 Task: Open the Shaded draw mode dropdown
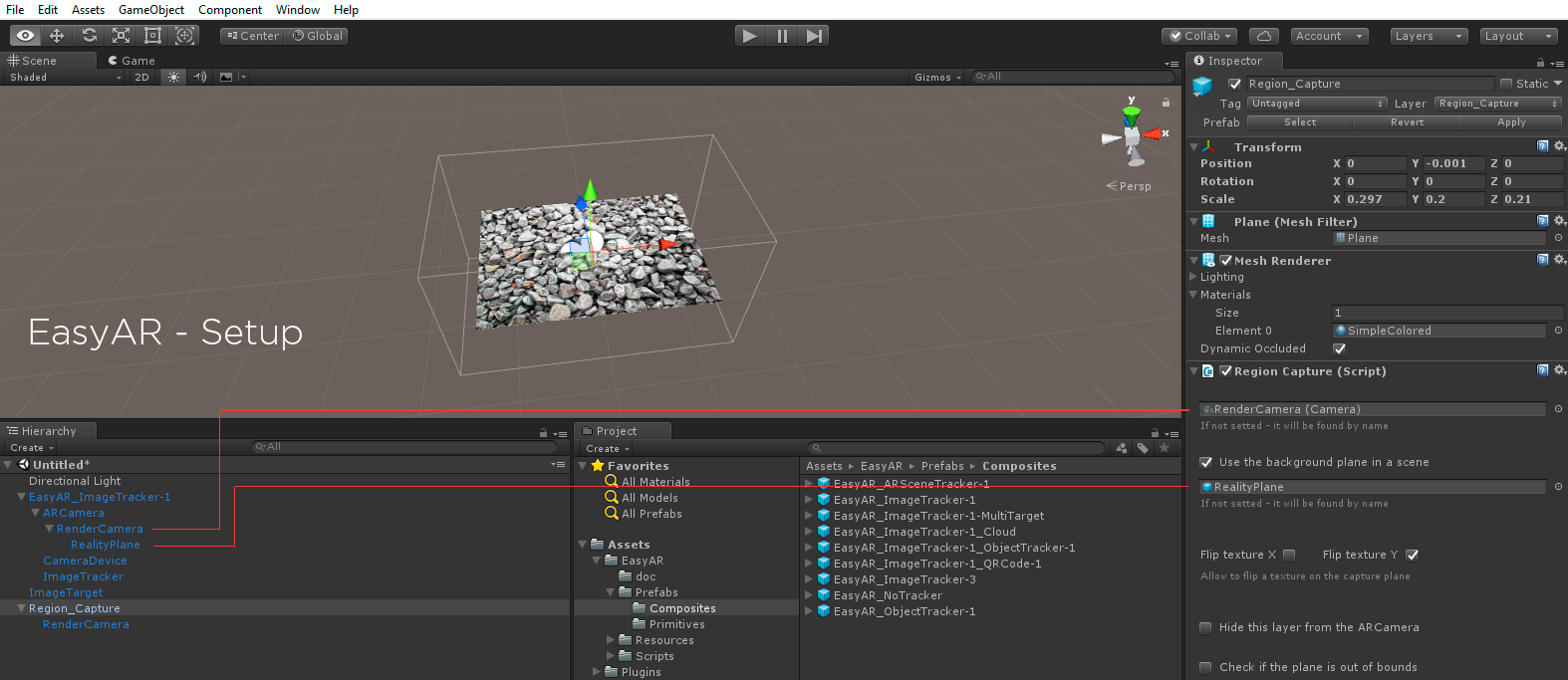tap(65, 77)
